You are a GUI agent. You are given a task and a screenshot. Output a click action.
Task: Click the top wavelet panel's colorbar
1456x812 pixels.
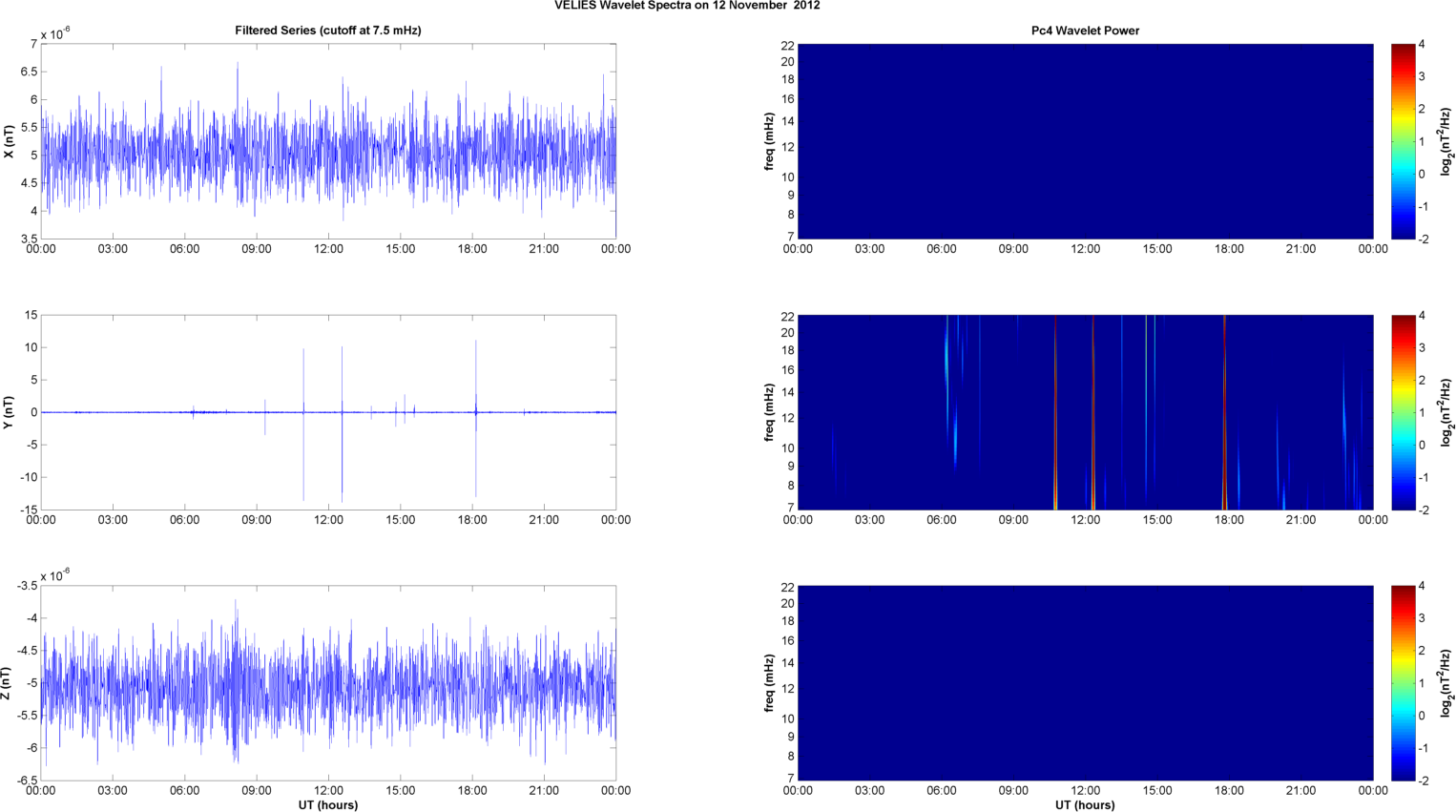point(1403,141)
